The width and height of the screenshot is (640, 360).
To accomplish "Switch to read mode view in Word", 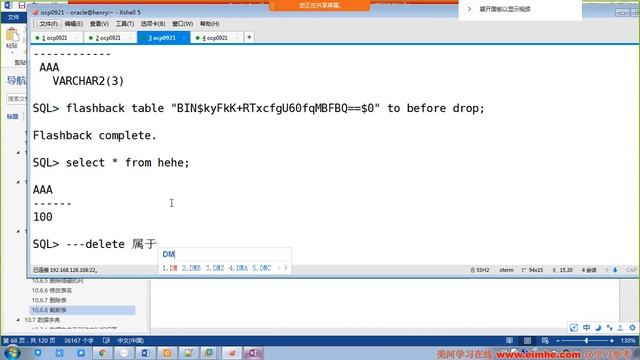I will pos(509,340).
